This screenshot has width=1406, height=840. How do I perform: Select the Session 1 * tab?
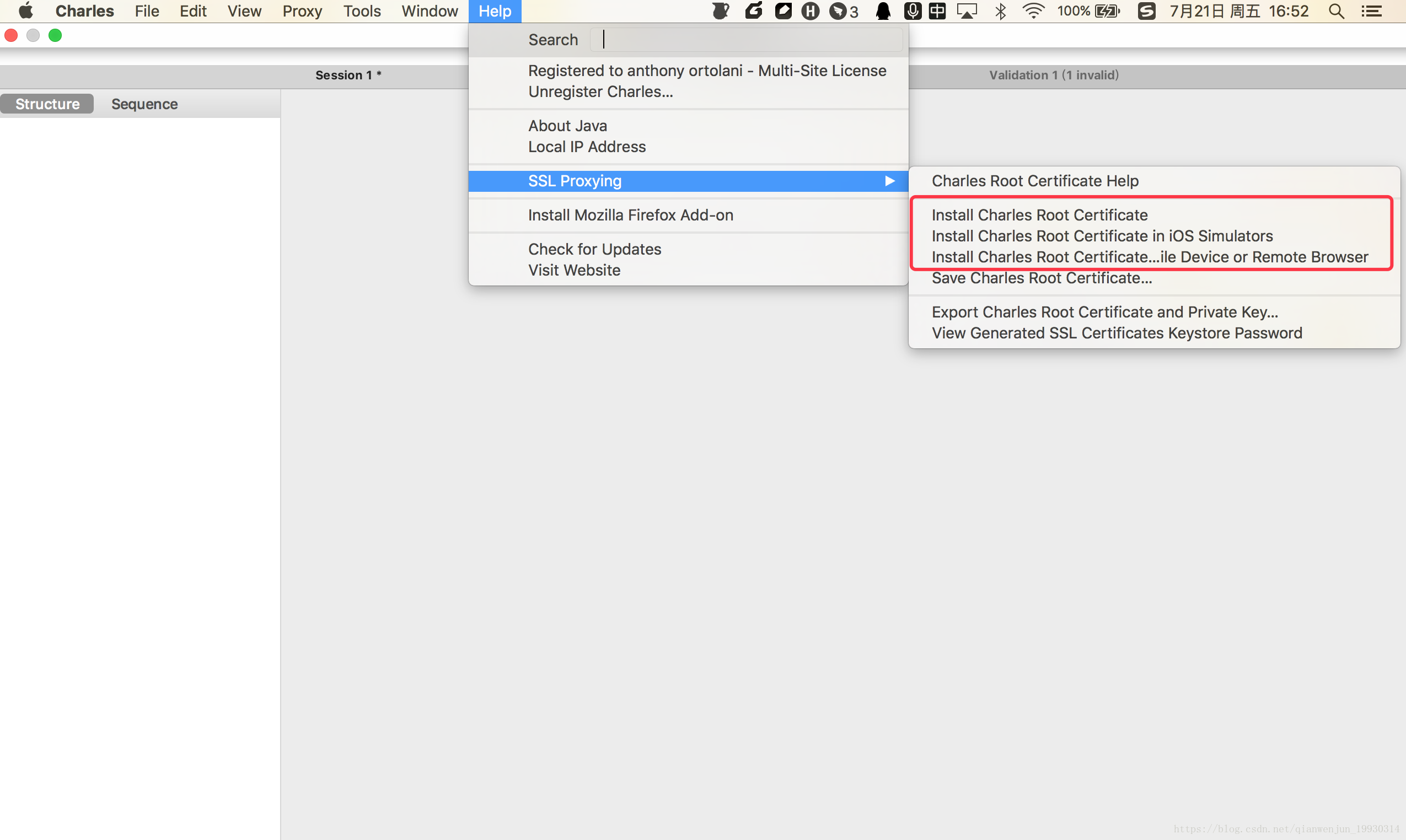(x=348, y=76)
